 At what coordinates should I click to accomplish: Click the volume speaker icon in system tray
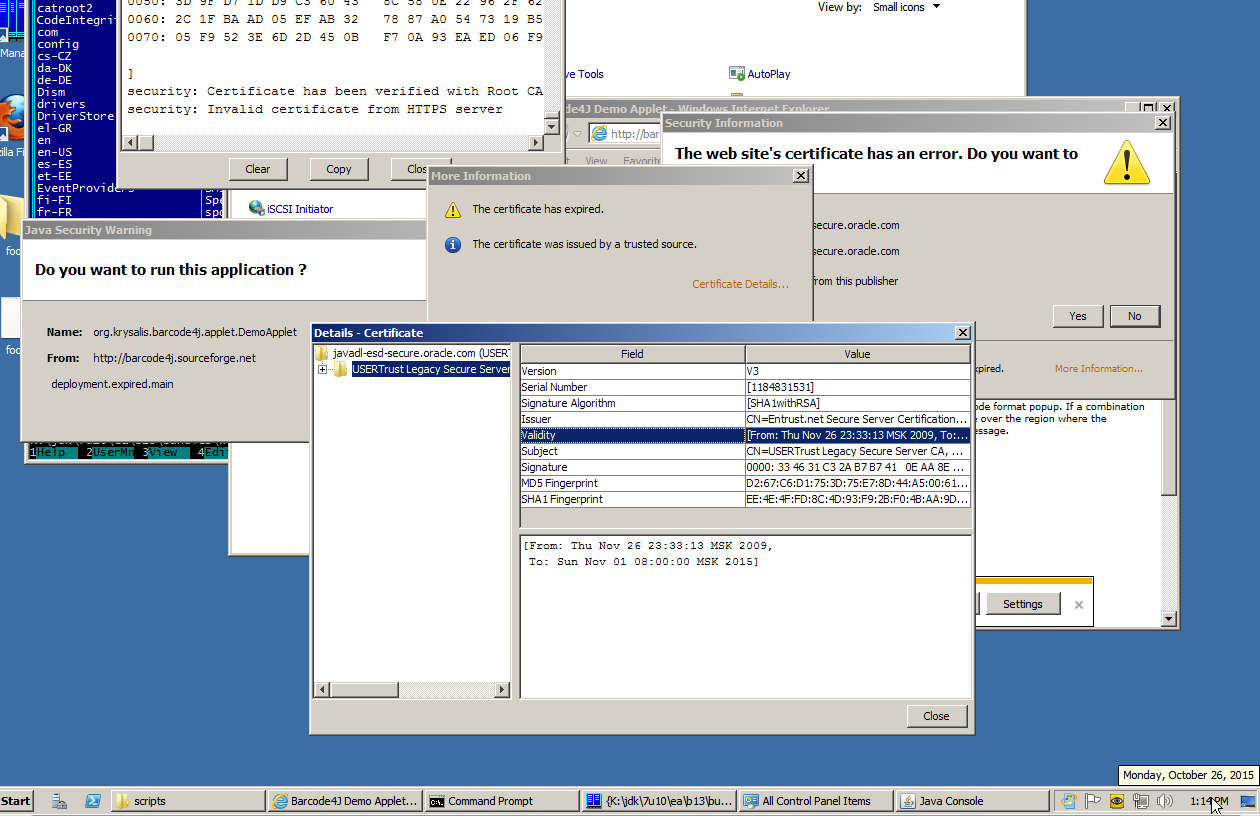pyautogui.click(x=1164, y=801)
